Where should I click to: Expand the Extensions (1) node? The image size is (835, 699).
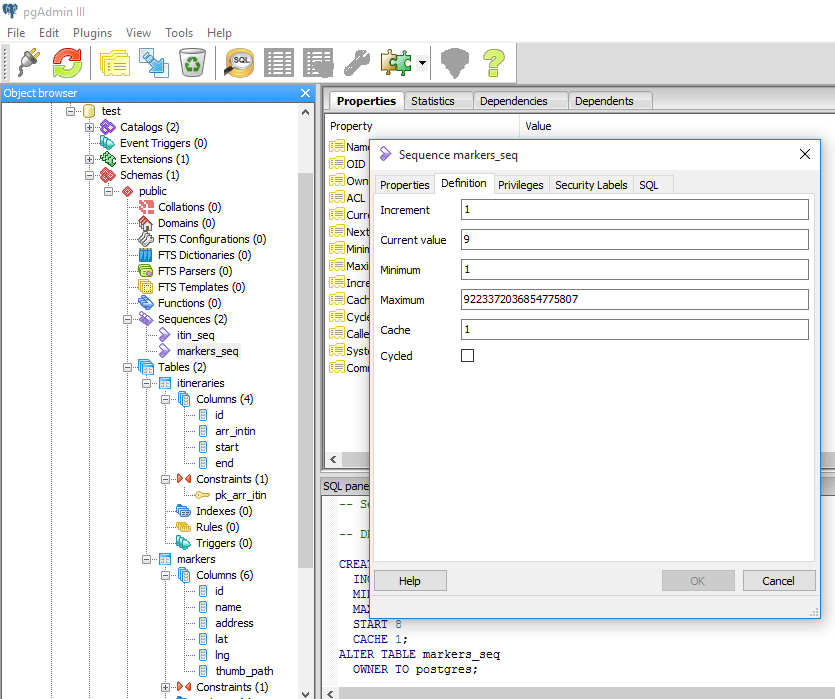(89, 159)
